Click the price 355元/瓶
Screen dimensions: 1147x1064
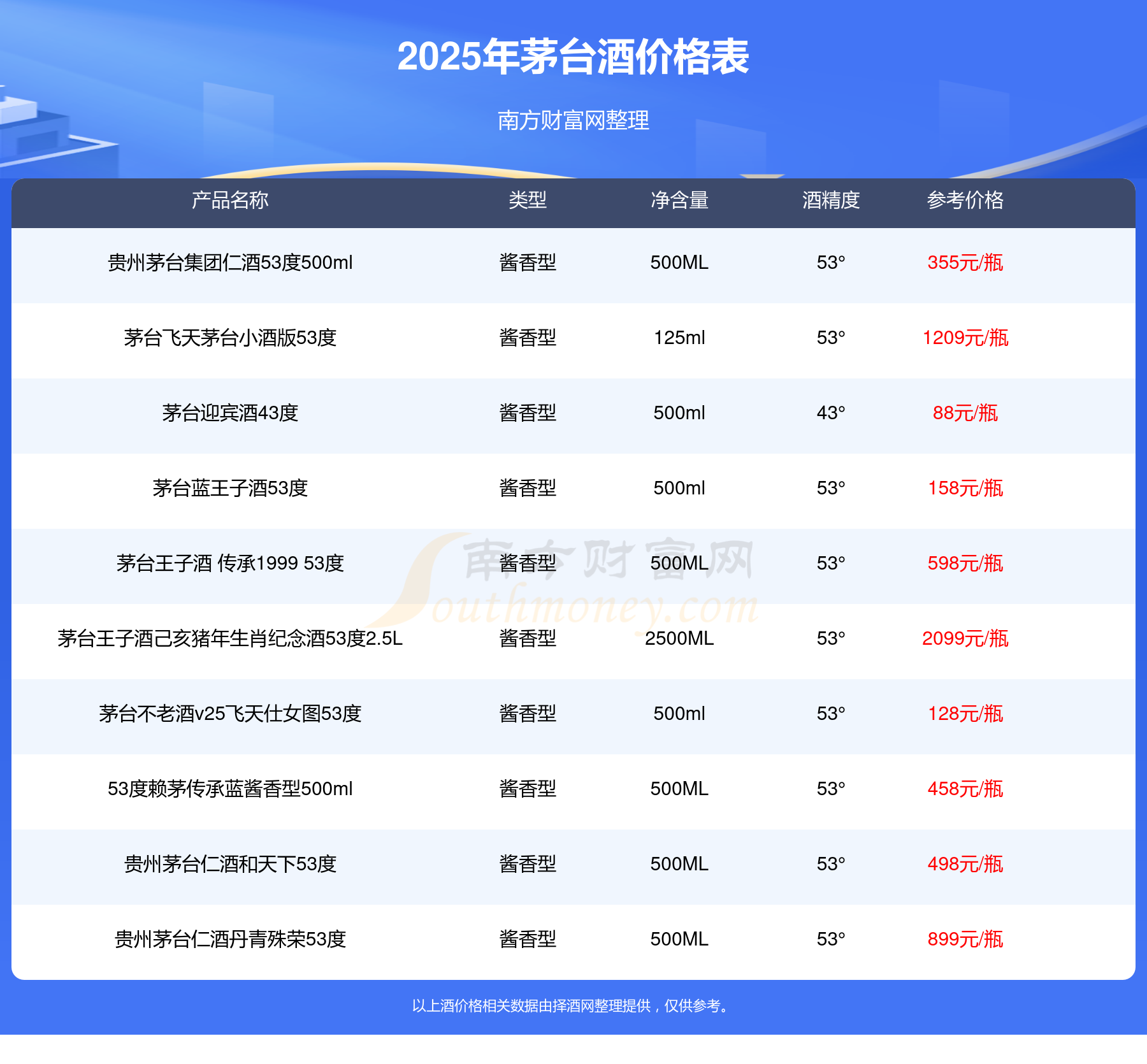click(965, 262)
